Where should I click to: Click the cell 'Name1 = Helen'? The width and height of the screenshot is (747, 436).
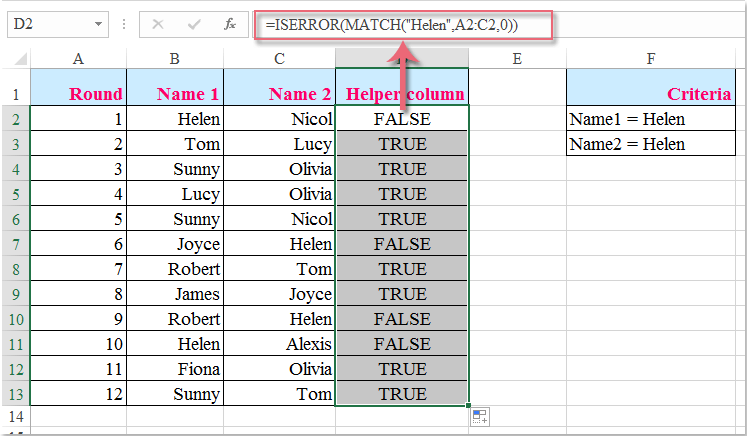[651, 118]
